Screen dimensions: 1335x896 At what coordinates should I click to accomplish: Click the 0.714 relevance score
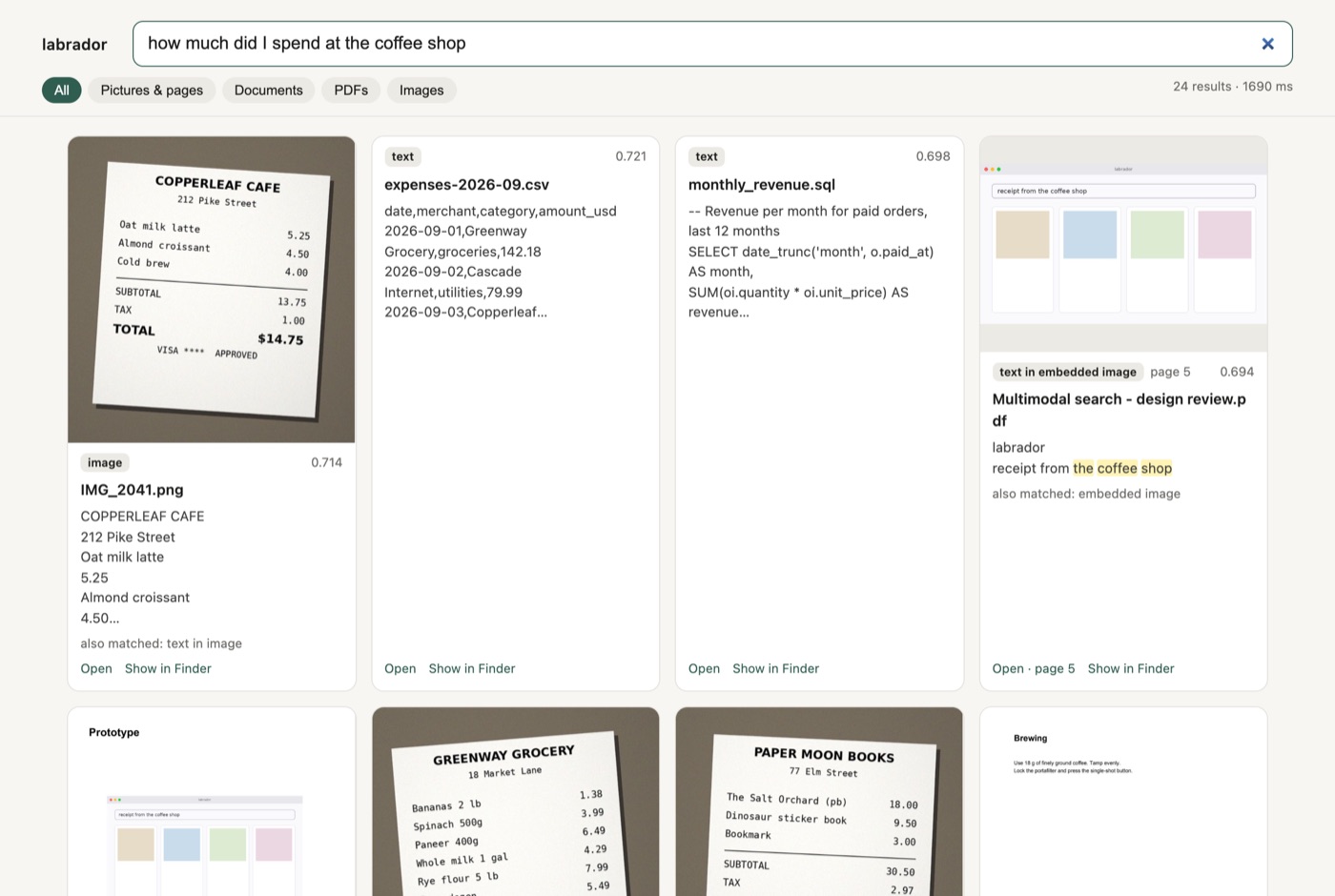(326, 462)
